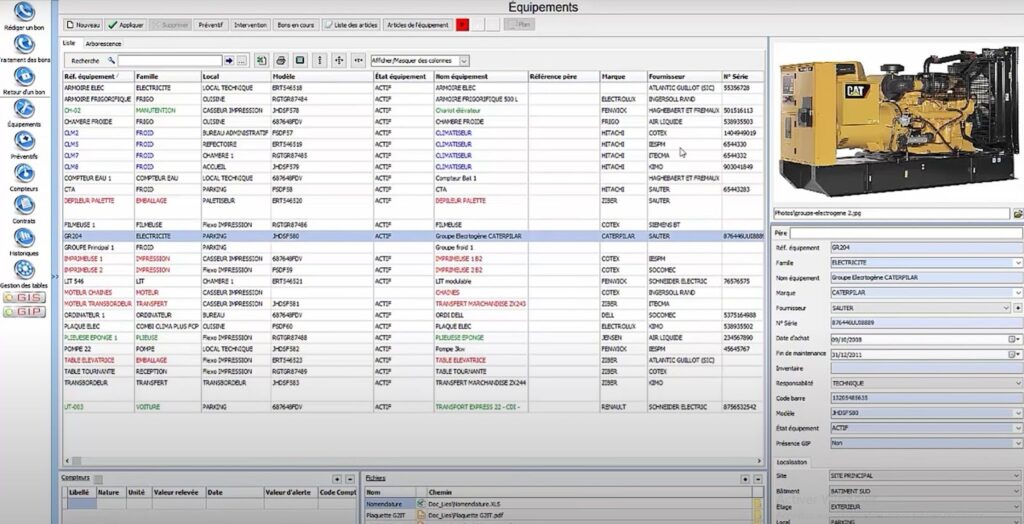This screenshot has width=1024, height=524.
Task: Click the Nouveau button
Action: (82, 24)
